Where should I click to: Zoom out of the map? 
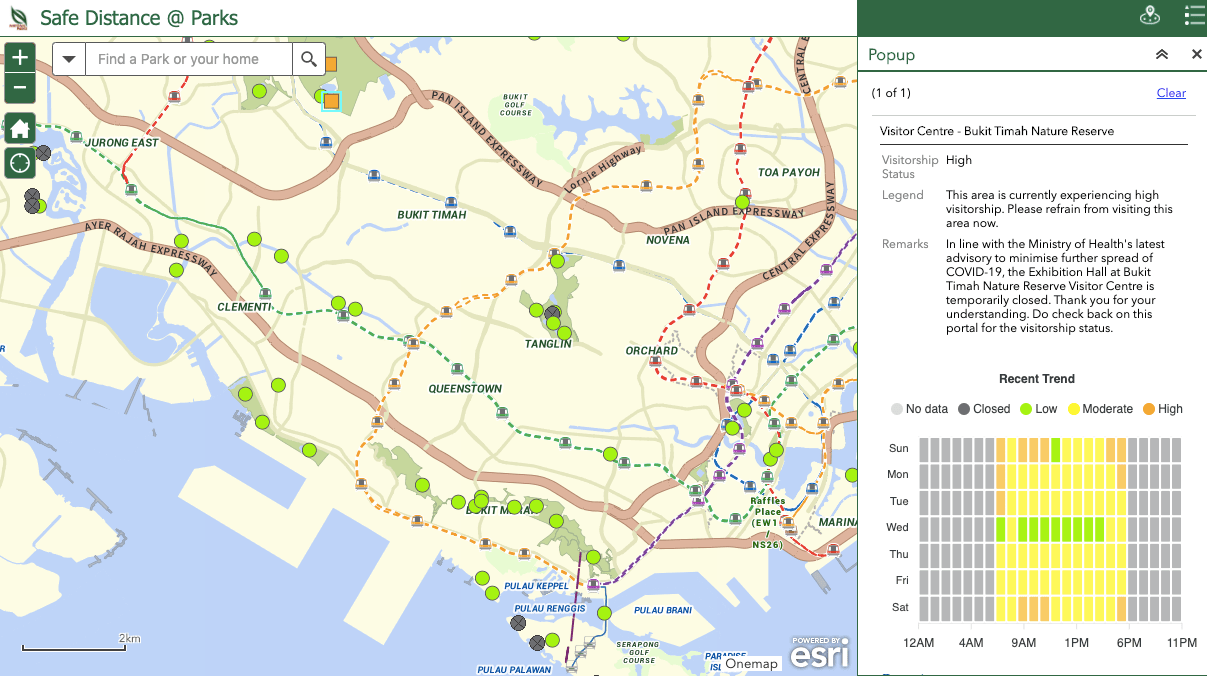click(20, 89)
